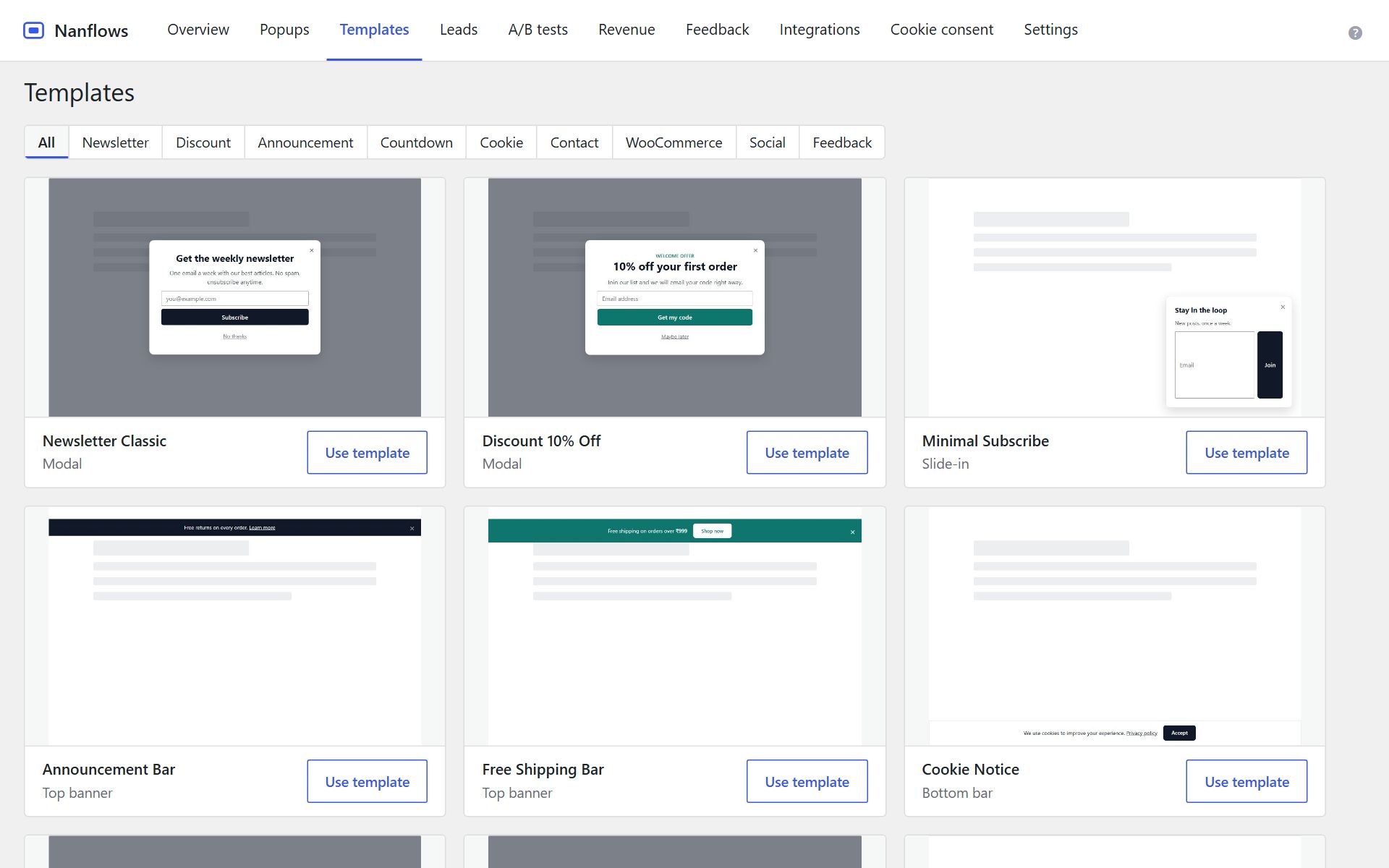Viewport: 1389px width, 868px height.
Task: Click the Announcement Bar preview thumbnail
Action: click(x=234, y=626)
